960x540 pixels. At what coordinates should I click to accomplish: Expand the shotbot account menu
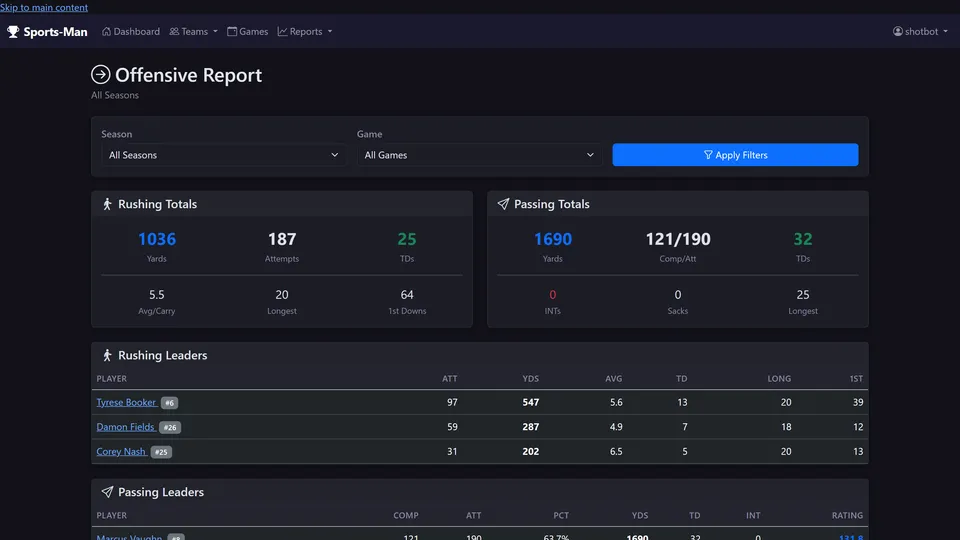click(920, 31)
